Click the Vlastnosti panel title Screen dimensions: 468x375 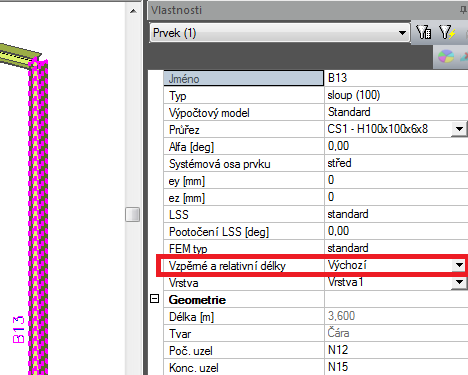[x=176, y=10]
